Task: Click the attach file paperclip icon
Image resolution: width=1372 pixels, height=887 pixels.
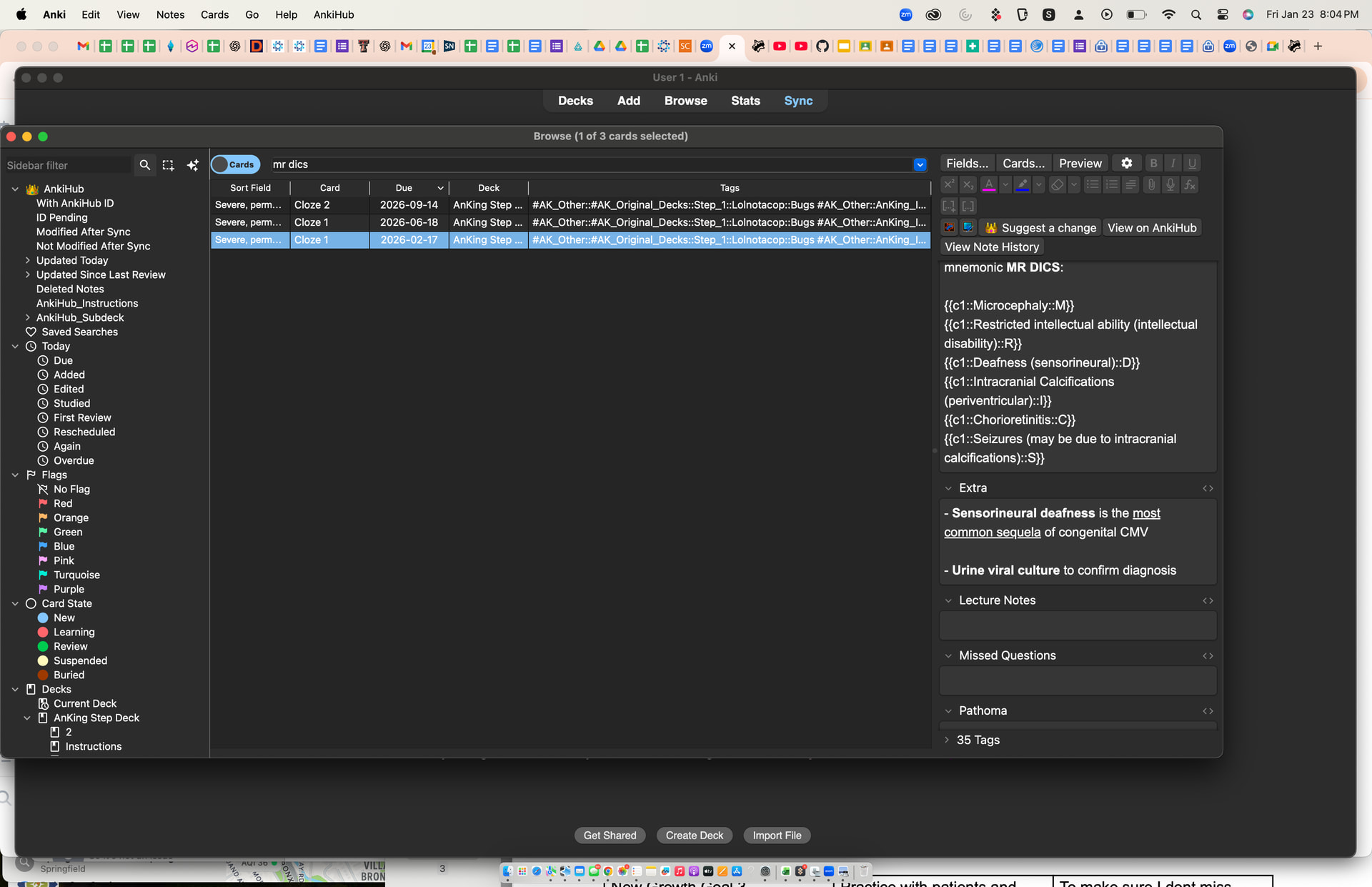Action: [x=1150, y=185]
